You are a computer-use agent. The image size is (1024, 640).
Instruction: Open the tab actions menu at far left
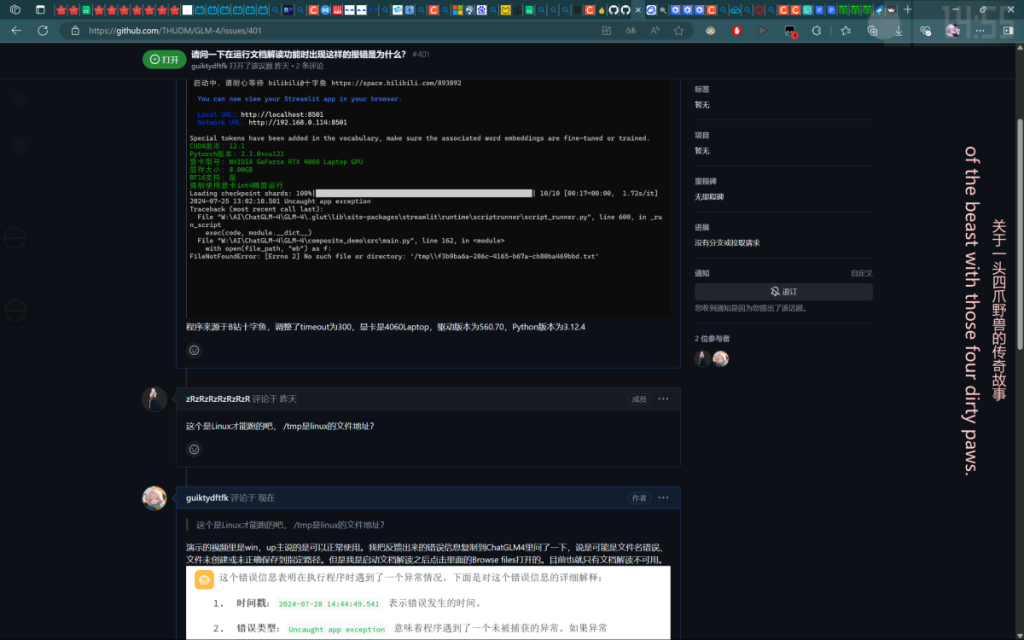pyautogui.click(x=14, y=10)
